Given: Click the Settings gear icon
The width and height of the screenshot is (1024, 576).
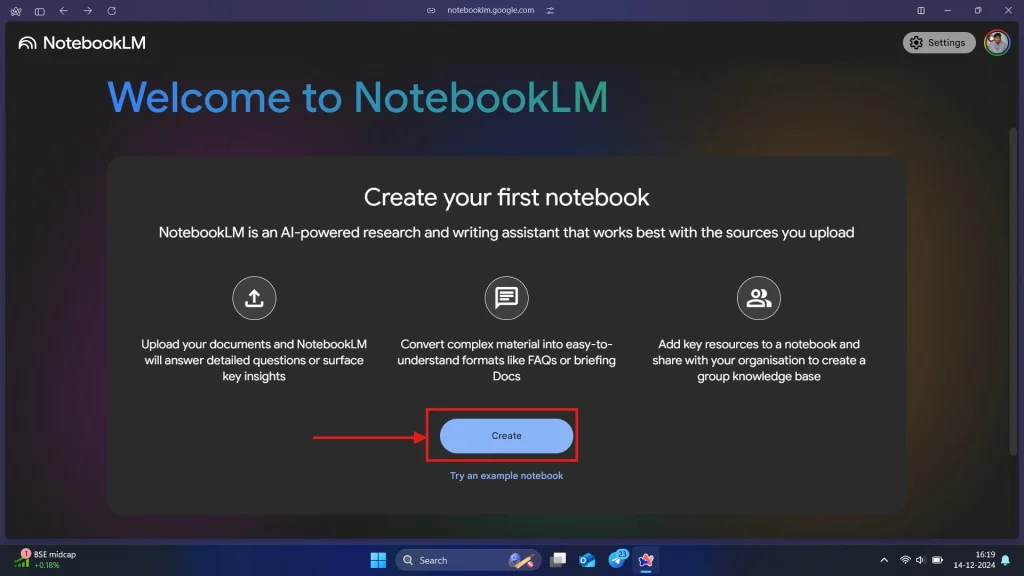Looking at the screenshot, I should coord(916,42).
